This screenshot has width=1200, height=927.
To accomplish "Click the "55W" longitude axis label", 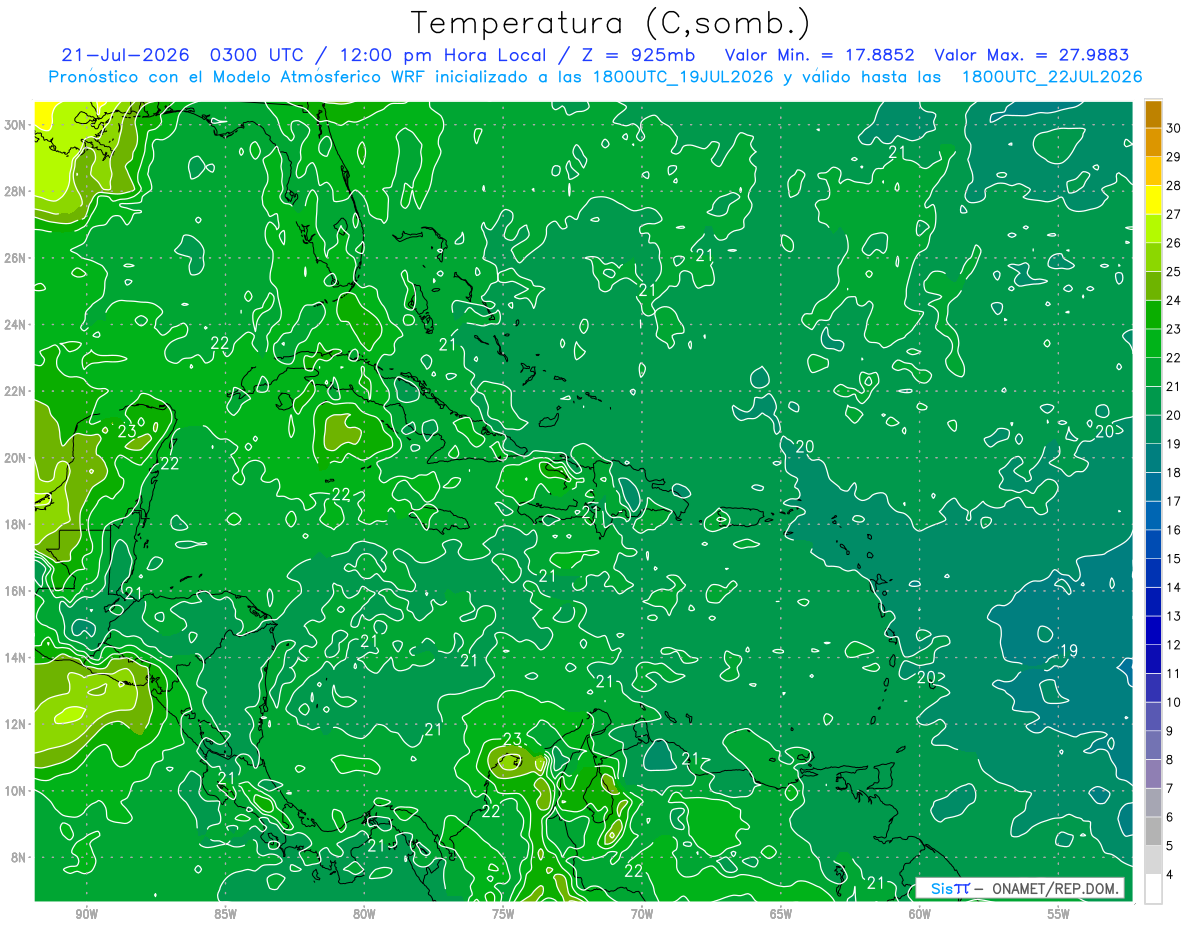I will click(x=1058, y=915).
